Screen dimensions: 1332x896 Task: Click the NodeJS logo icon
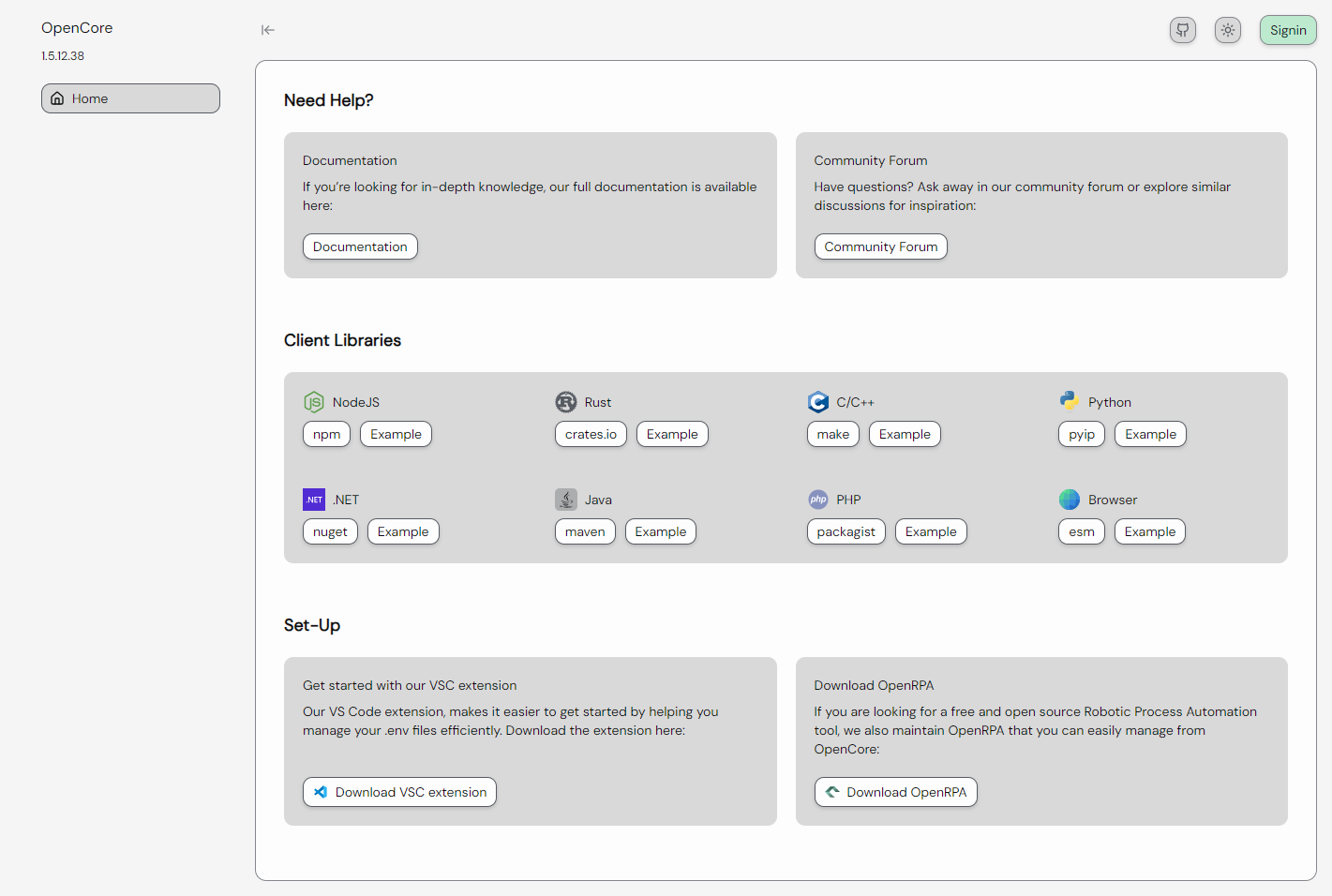click(x=314, y=402)
